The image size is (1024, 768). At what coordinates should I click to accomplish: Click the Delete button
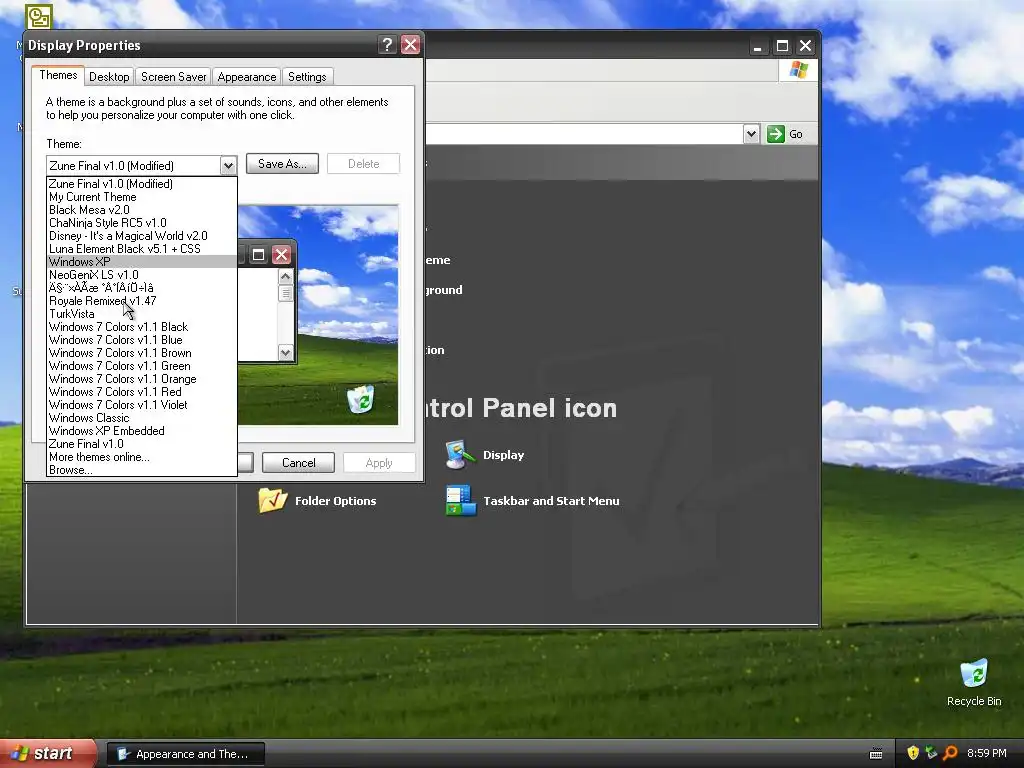pos(363,164)
